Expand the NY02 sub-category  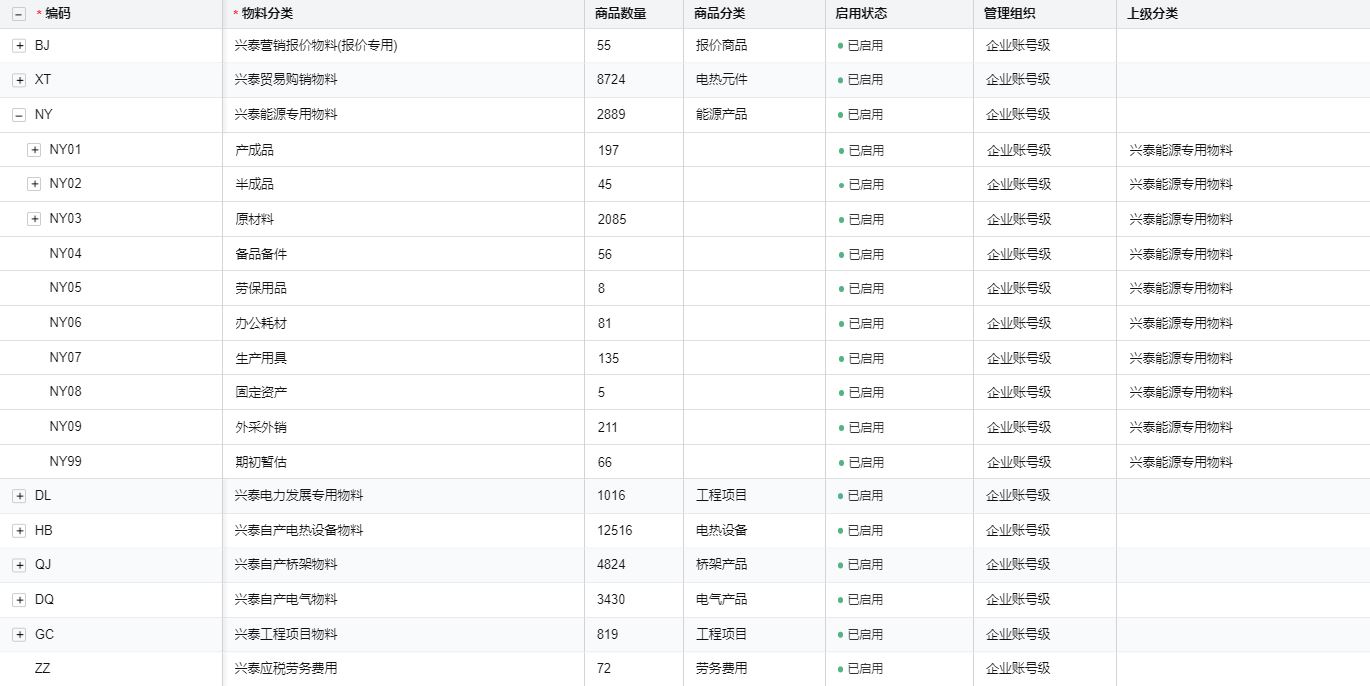(x=34, y=184)
